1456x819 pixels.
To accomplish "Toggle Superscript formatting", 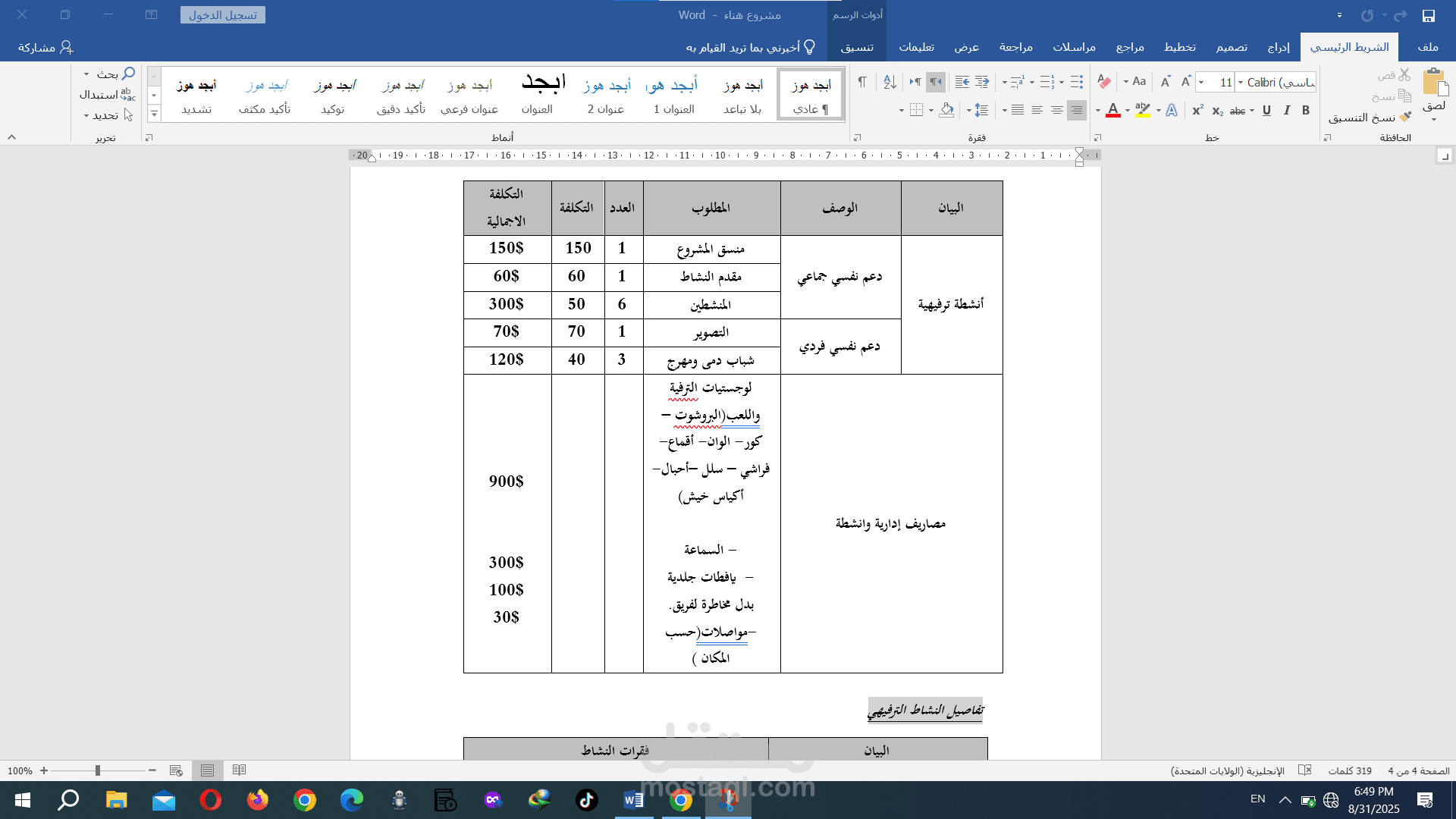I will (1198, 111).
